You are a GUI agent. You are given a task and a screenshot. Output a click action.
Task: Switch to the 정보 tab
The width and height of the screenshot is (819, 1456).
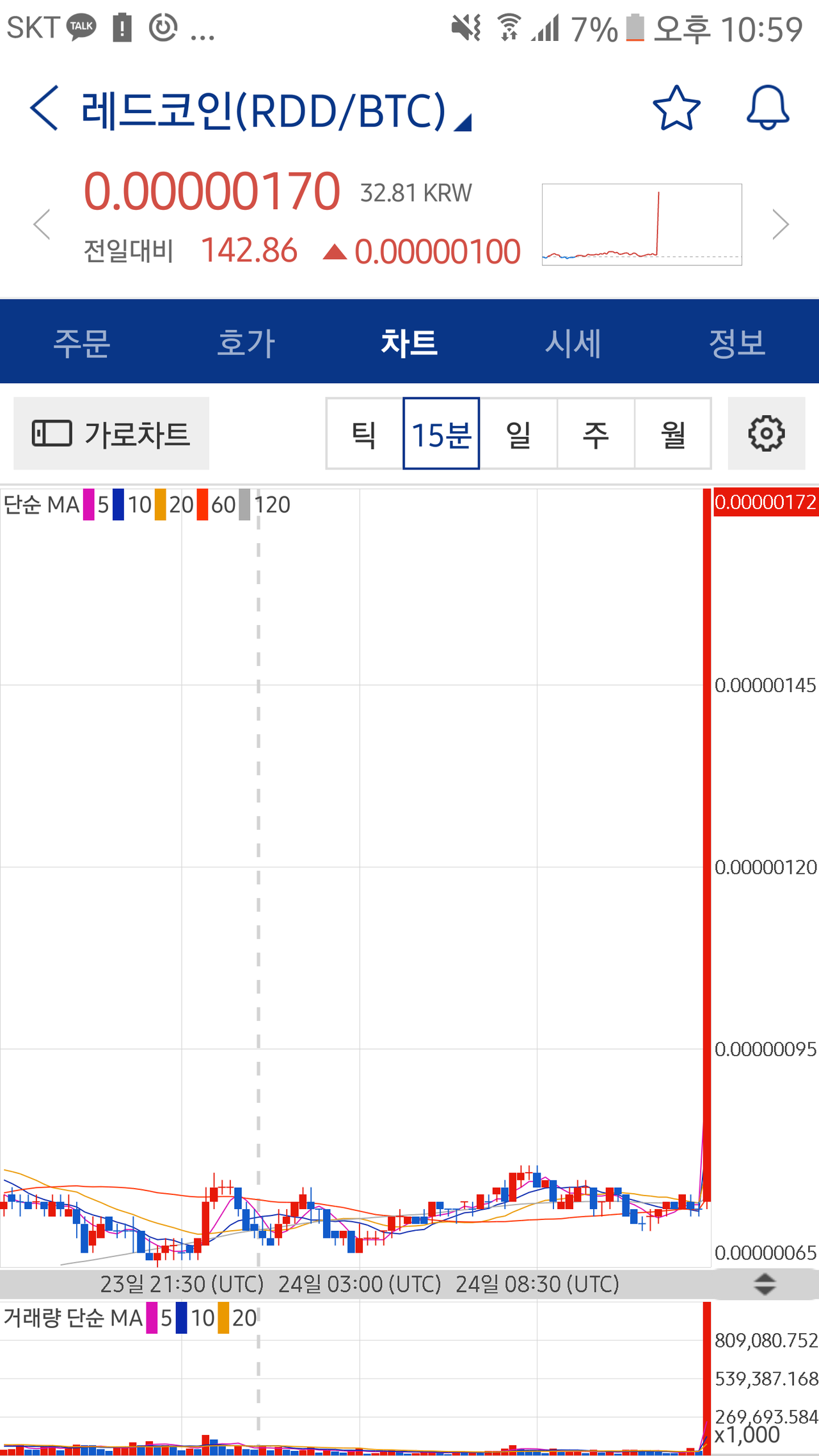pyautogui.click(x=737, y=342)
